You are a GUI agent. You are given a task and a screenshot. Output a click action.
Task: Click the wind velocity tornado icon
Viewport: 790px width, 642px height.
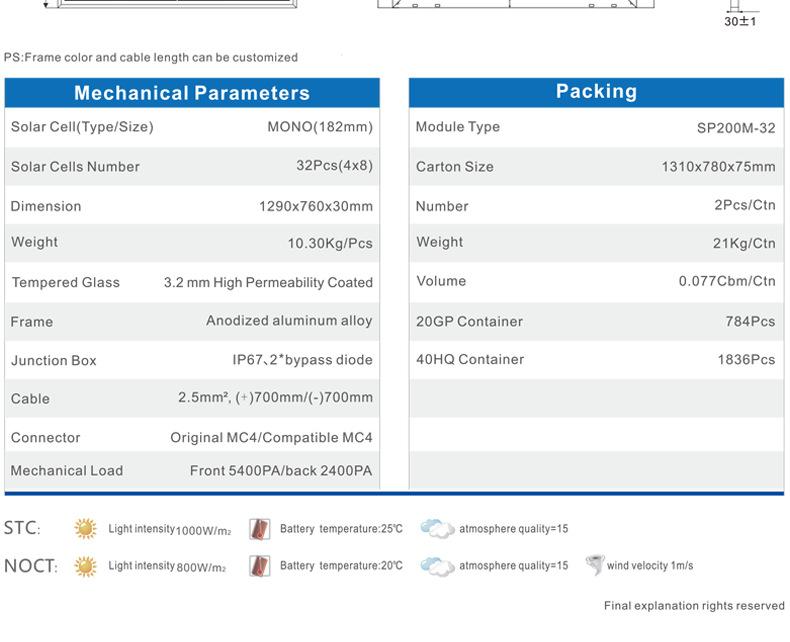[x=594, y=565]
